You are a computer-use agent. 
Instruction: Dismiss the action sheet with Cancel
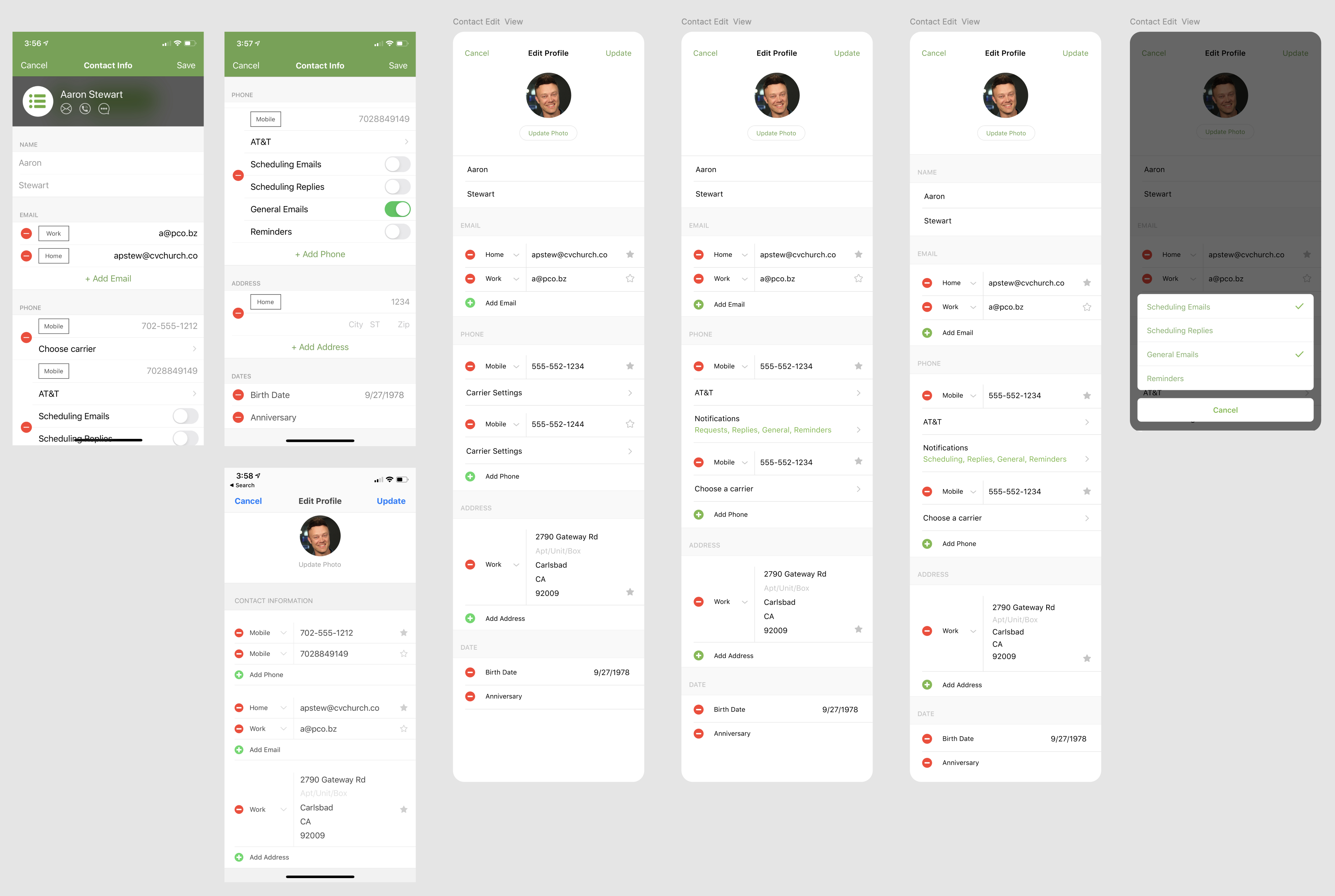coord(1225,410)
